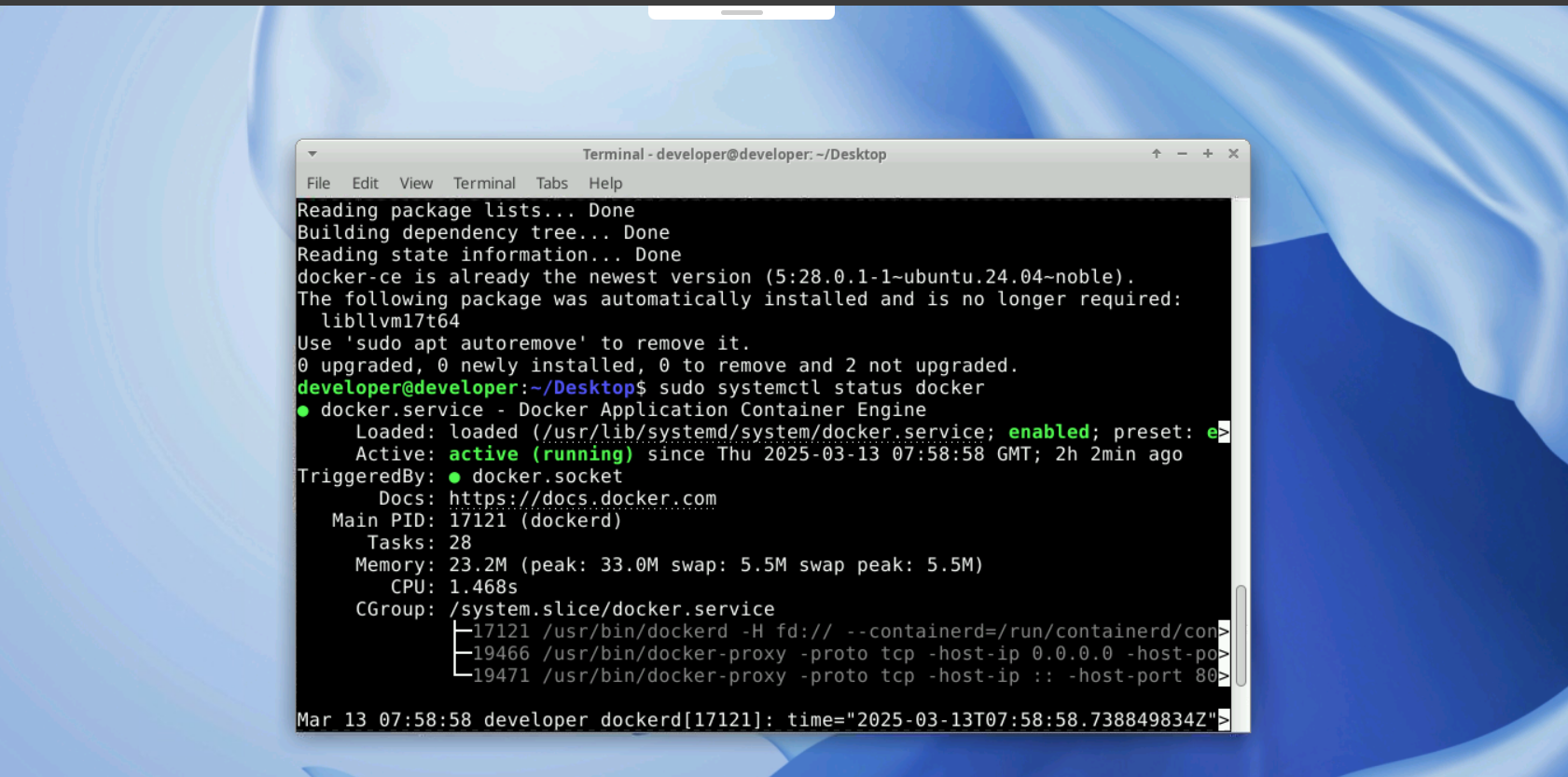Click the shade/roll-up arrow button in title bar
Image resolution: width=1568 pixels, height=777 pixels.
[1157, 154]
